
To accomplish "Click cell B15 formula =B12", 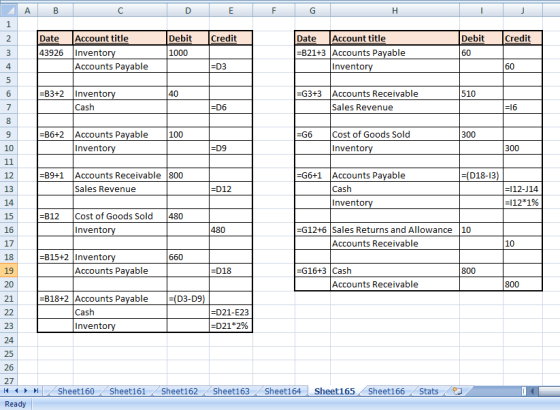I will (x=55, y=216).
